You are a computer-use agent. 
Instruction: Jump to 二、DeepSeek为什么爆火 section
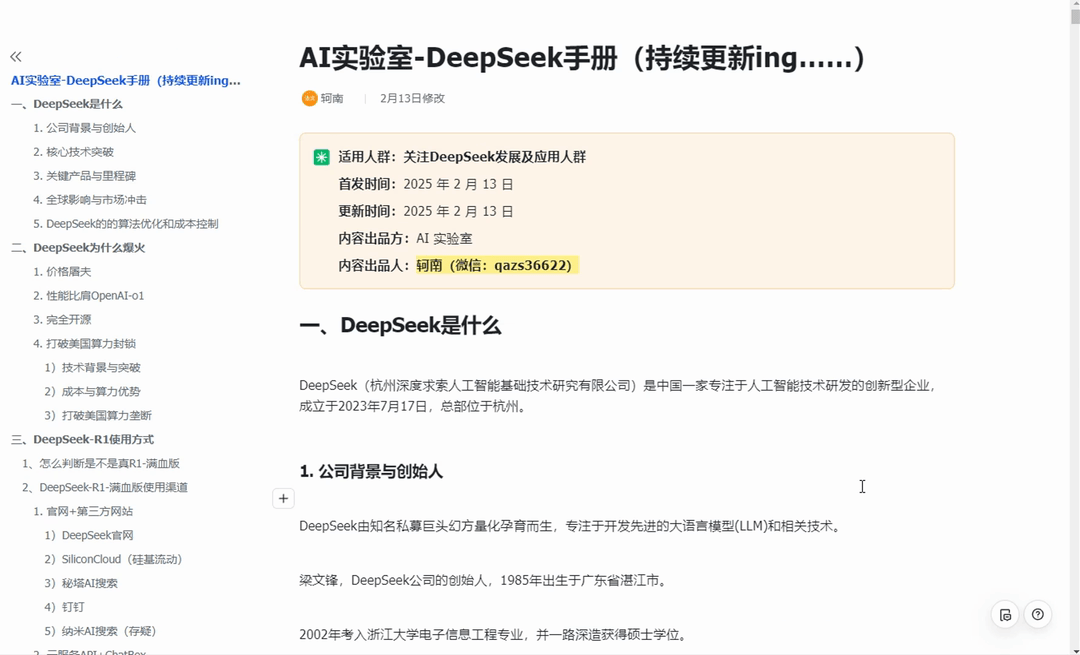tap(78, 248)
